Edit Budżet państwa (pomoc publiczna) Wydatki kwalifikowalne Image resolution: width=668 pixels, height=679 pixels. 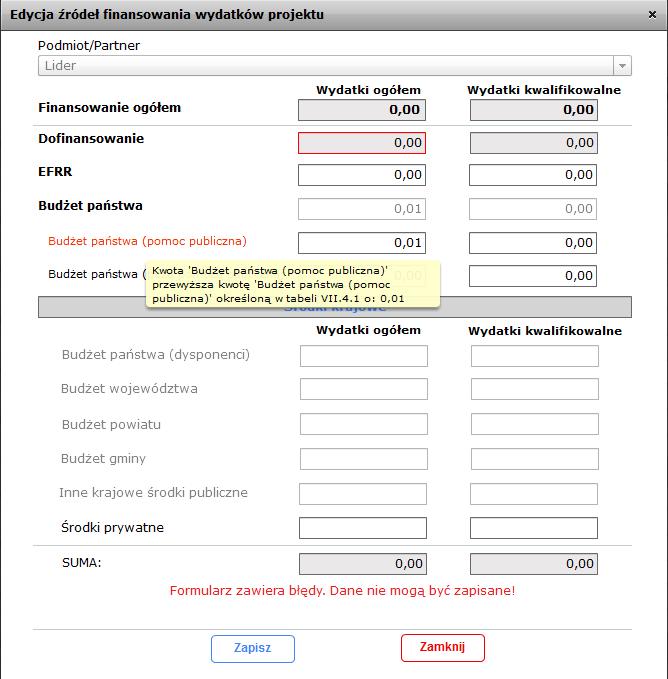pos(533,243)
